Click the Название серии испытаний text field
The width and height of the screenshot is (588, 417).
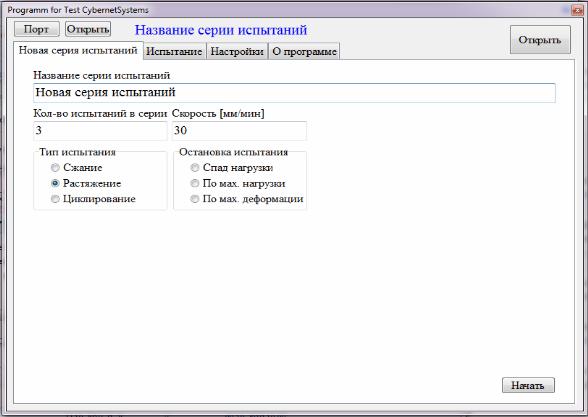click(x=294, y=93)
